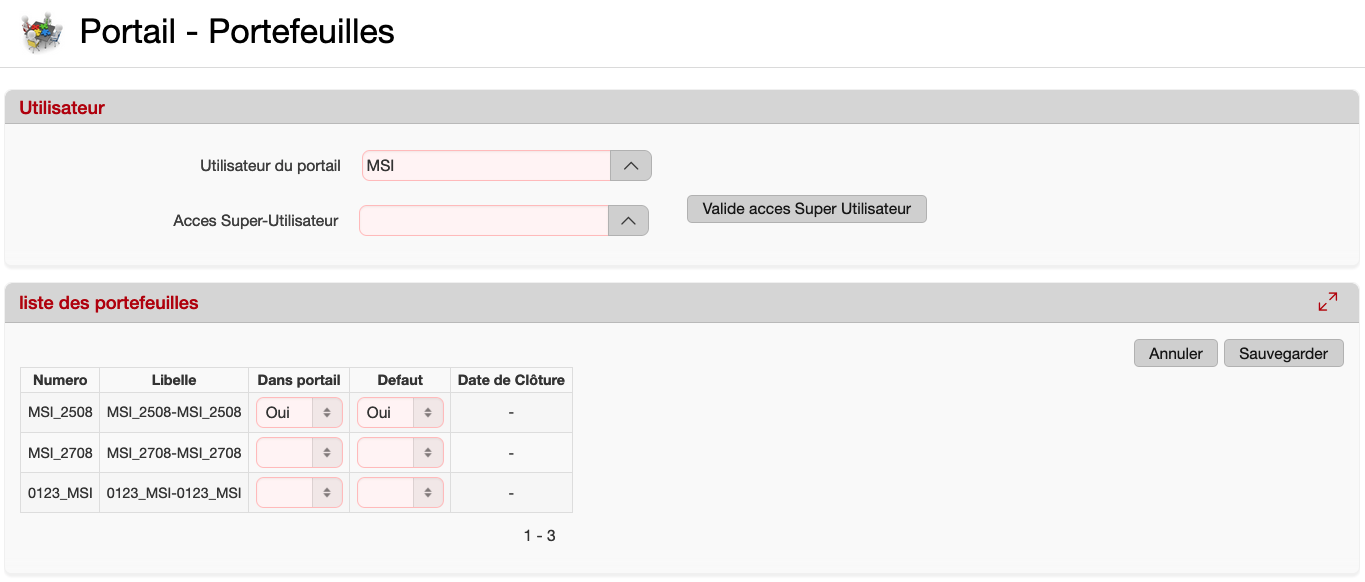This screenshot has width=1365, height=582.
Task: Click the Utilisateur du portail text field
Action: click(x=486, y=166)
